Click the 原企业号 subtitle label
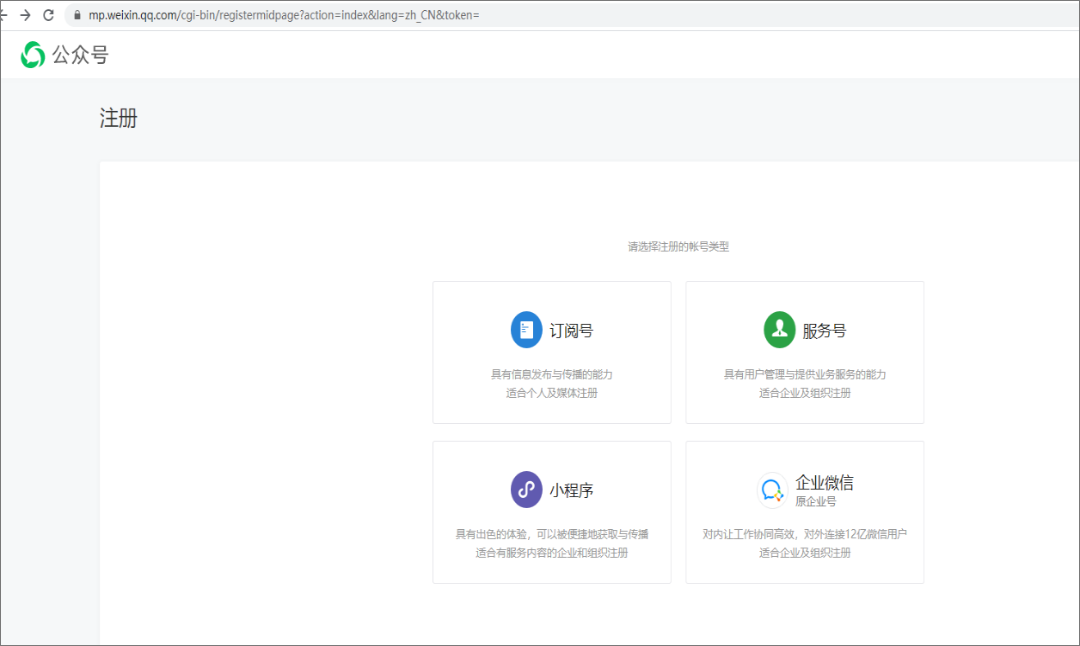The image size is (1080, 646). click(x=815, y=501)
